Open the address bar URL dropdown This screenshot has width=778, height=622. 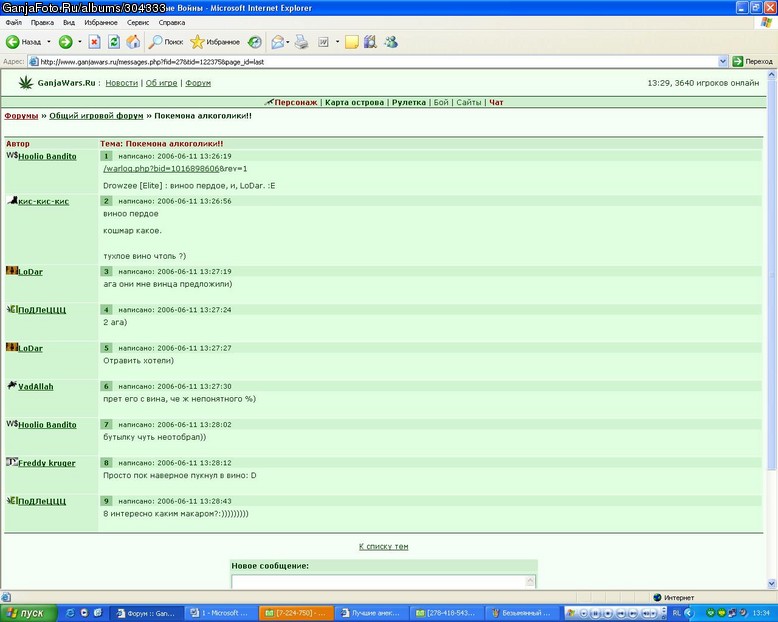(x=722, y=62)
